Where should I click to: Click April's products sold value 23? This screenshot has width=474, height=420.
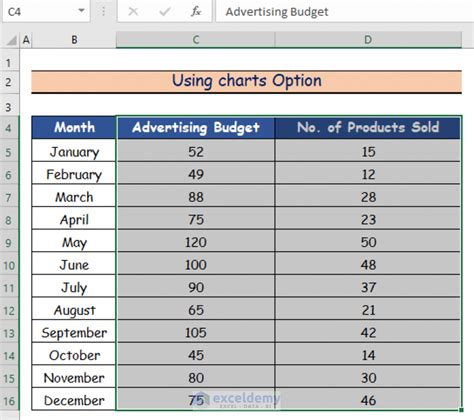tap(368, 220)
